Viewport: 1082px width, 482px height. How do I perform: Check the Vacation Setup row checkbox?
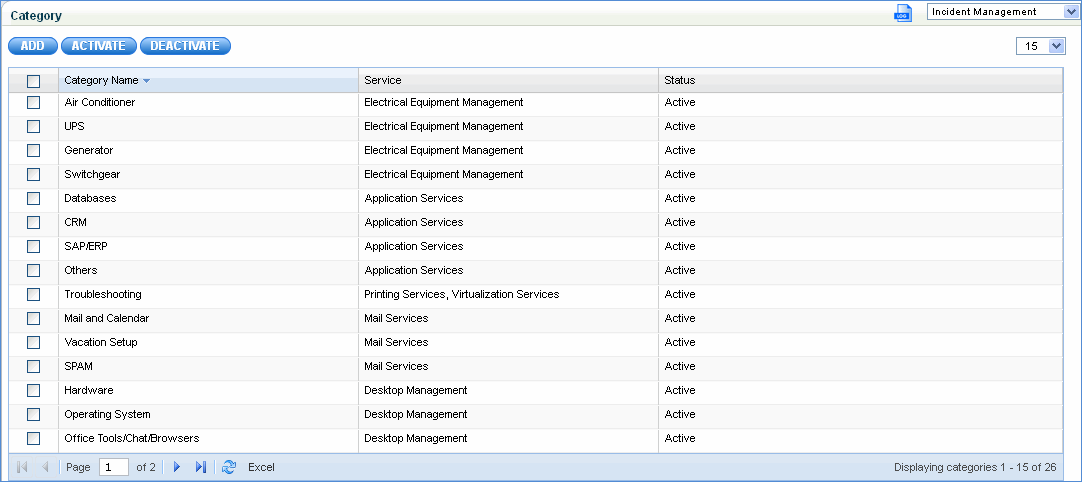click(33, 343)
